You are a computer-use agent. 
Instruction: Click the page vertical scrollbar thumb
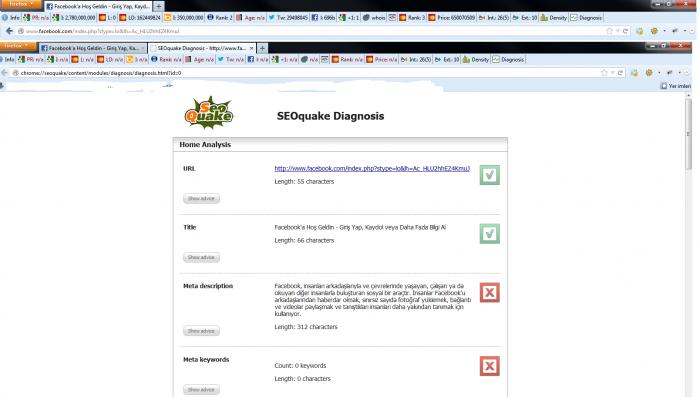(x=688, y=133)
